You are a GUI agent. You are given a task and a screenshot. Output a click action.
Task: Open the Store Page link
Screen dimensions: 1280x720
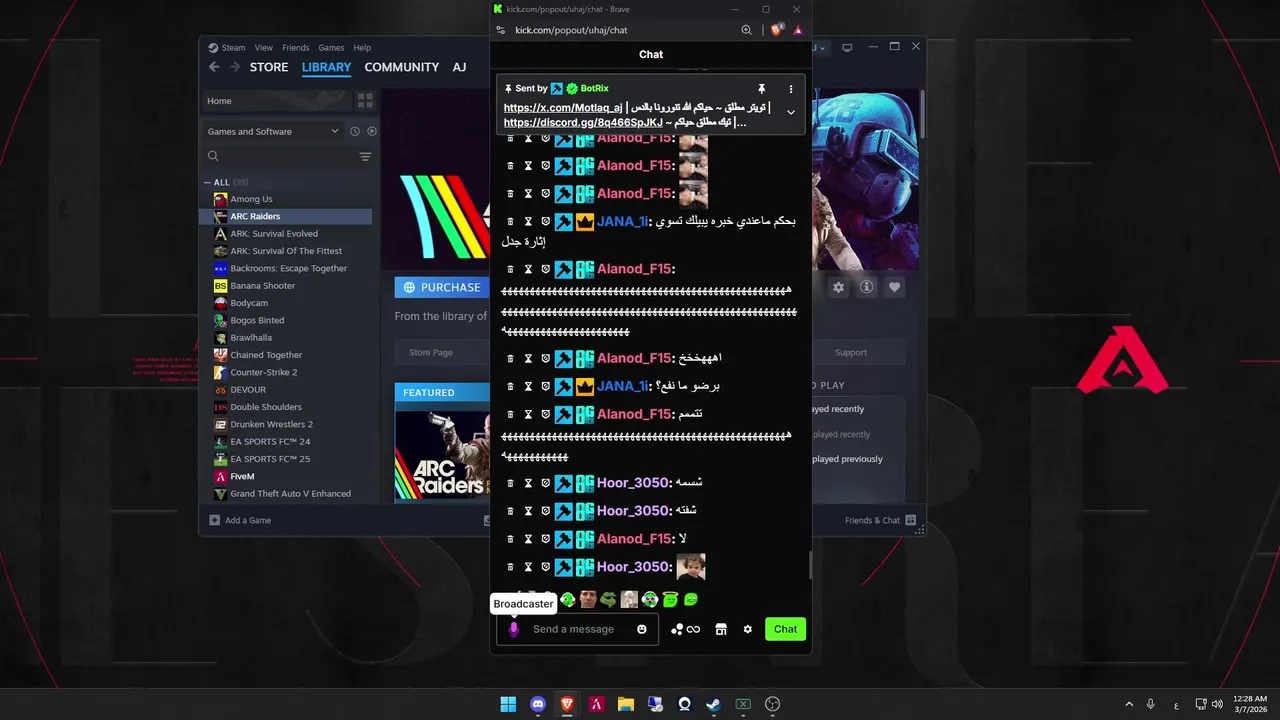431,352
